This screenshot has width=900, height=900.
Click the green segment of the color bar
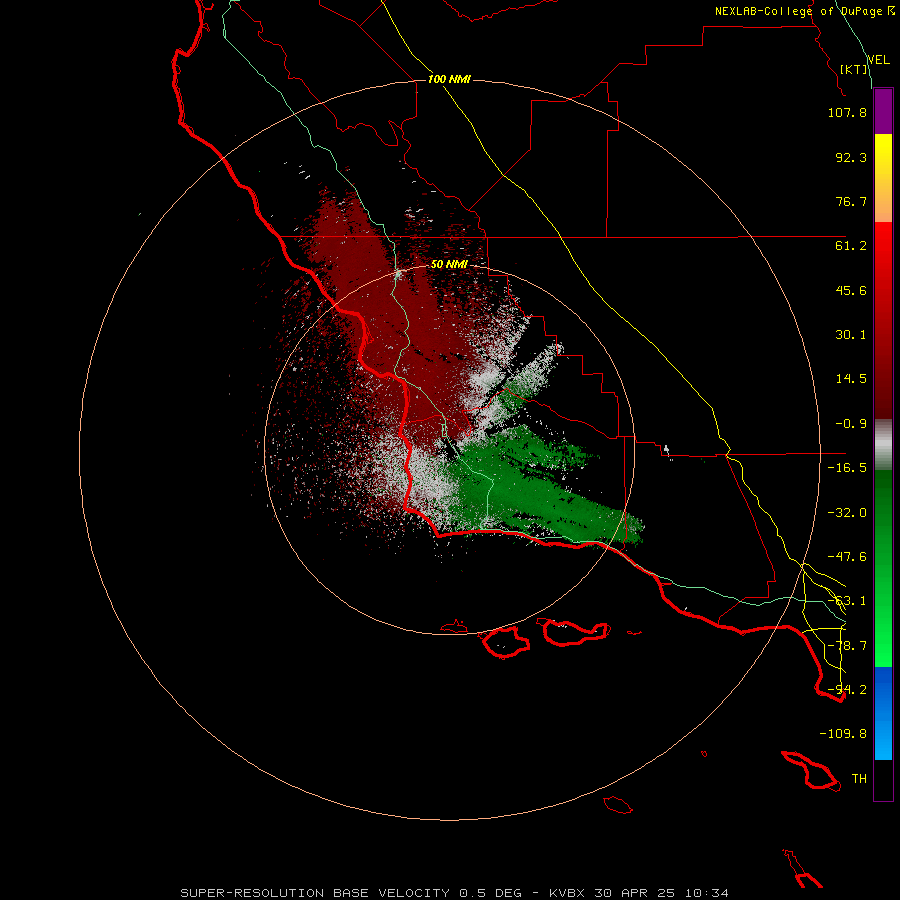(883, 568)
